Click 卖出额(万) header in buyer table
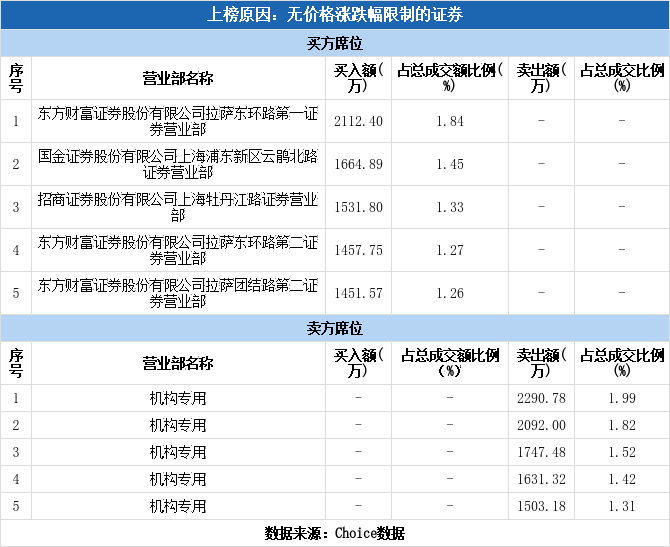 click(541, 78)
